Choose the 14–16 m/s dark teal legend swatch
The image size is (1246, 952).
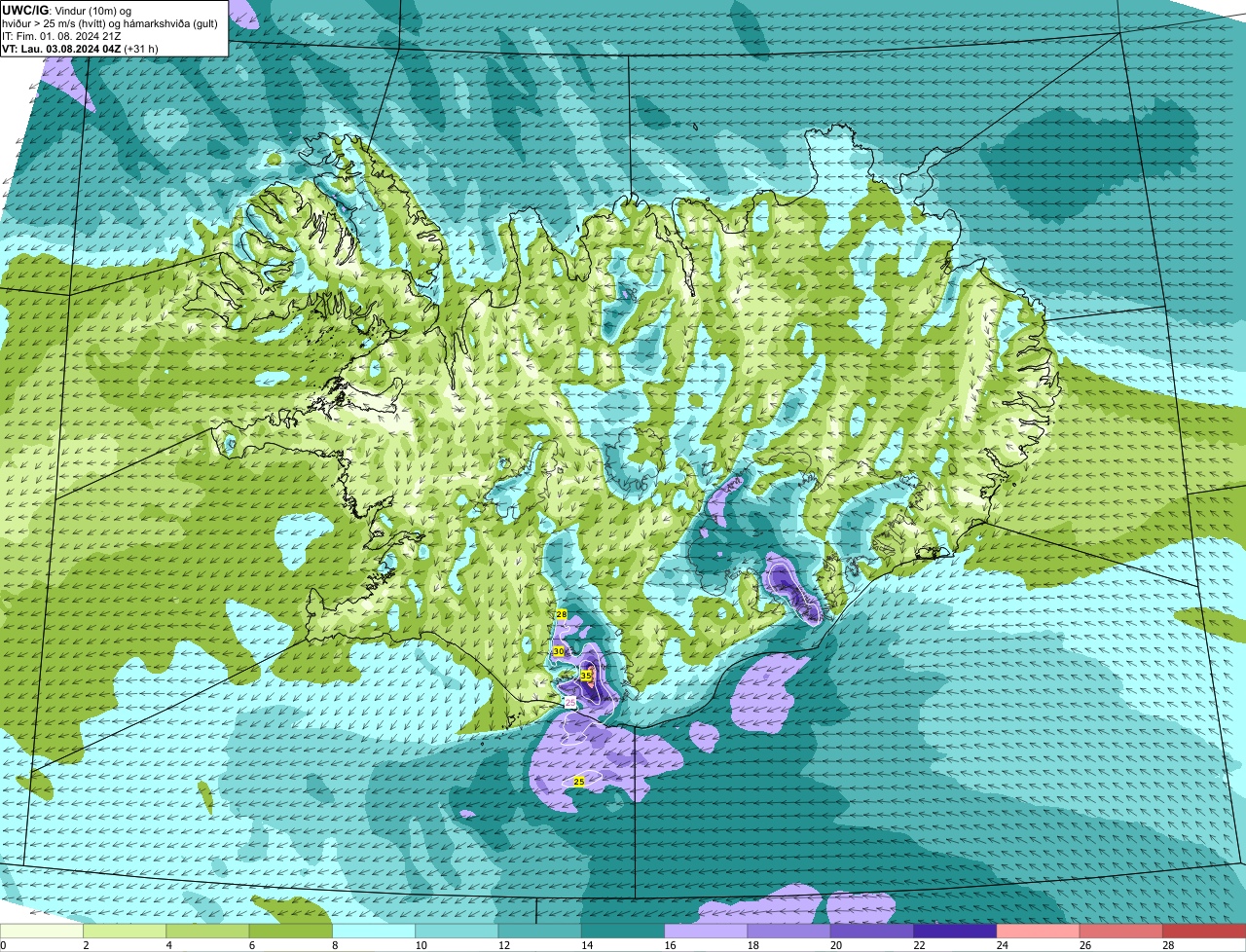(x=622, y=931)
